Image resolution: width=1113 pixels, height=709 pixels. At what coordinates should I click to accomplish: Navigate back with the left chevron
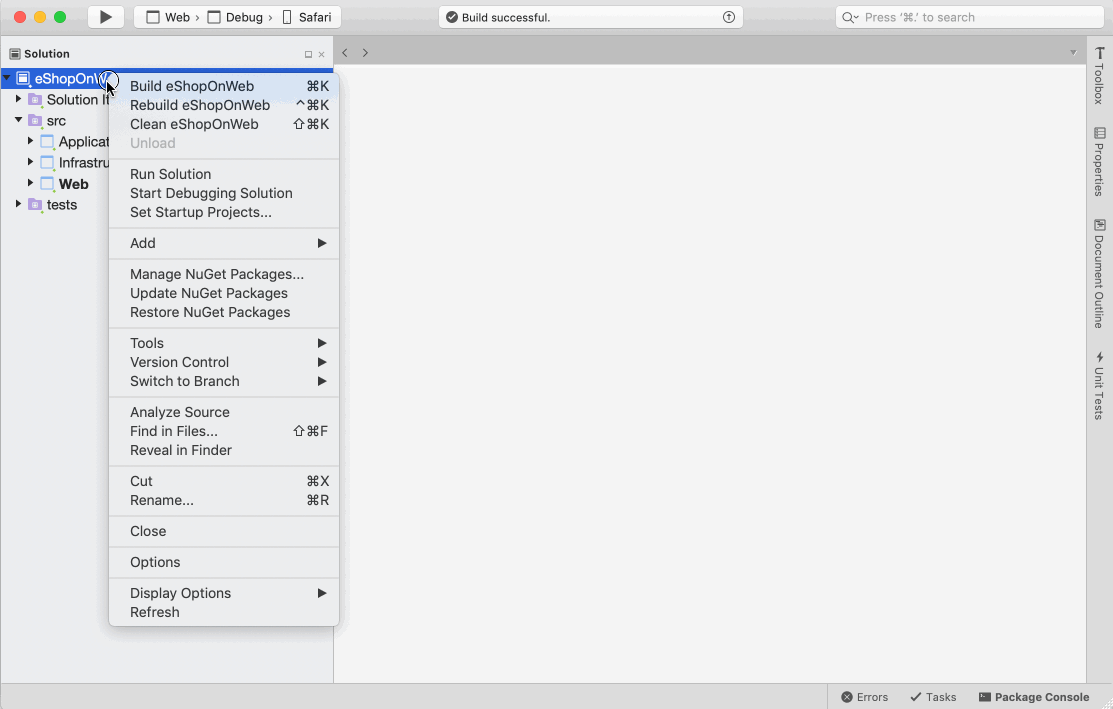[x=345, y=53]
